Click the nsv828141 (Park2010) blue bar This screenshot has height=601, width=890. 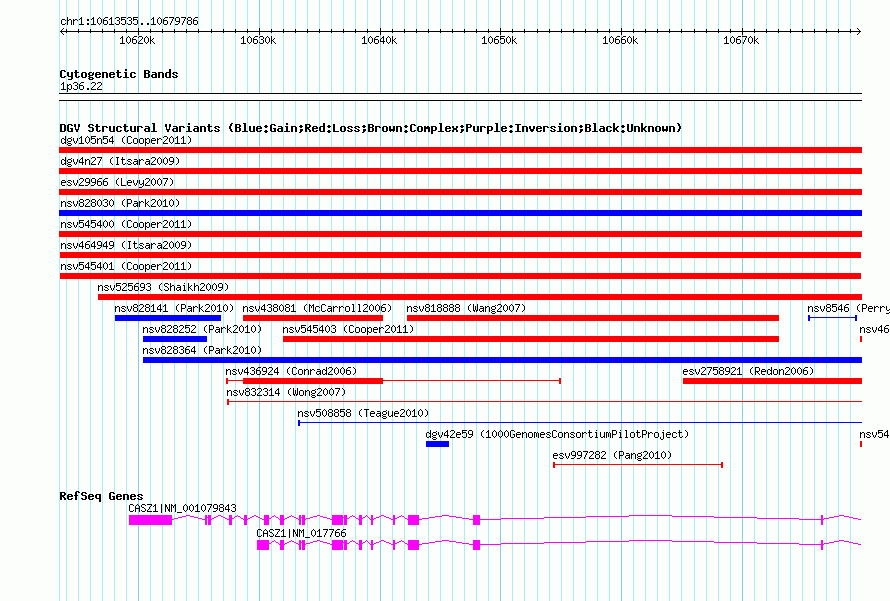click(167, 318)
